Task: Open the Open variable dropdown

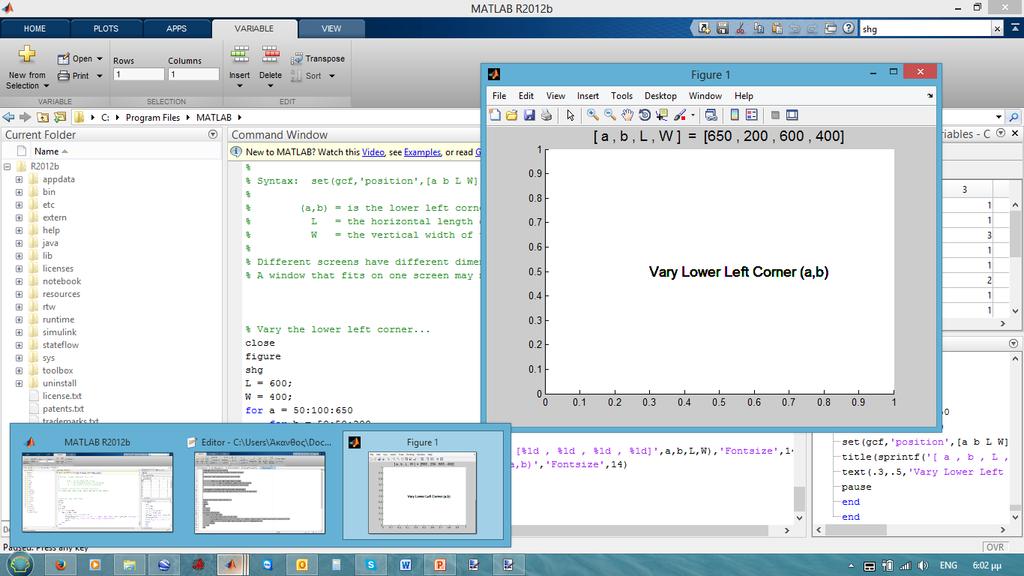Action: [x=100, y=58]
